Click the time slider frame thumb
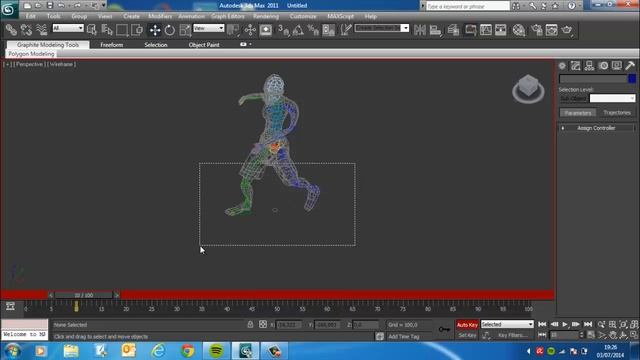The image size is (640, 360). coord(84,295)
